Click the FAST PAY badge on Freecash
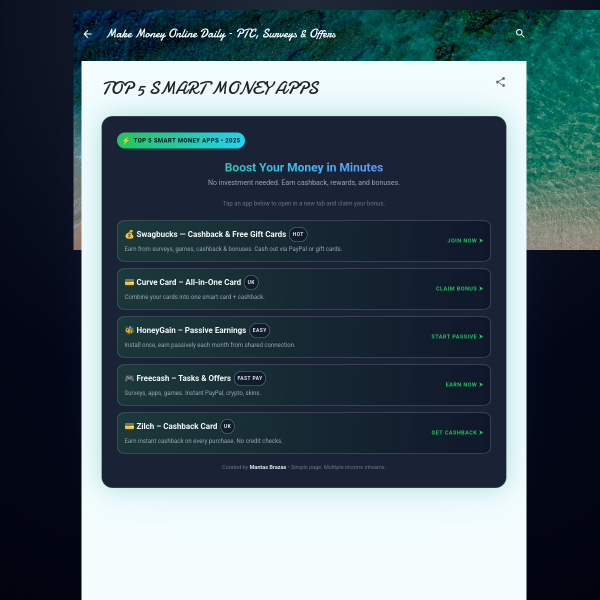Image resolution: width=600 pixels, height=600 pixels. point(249,378)
